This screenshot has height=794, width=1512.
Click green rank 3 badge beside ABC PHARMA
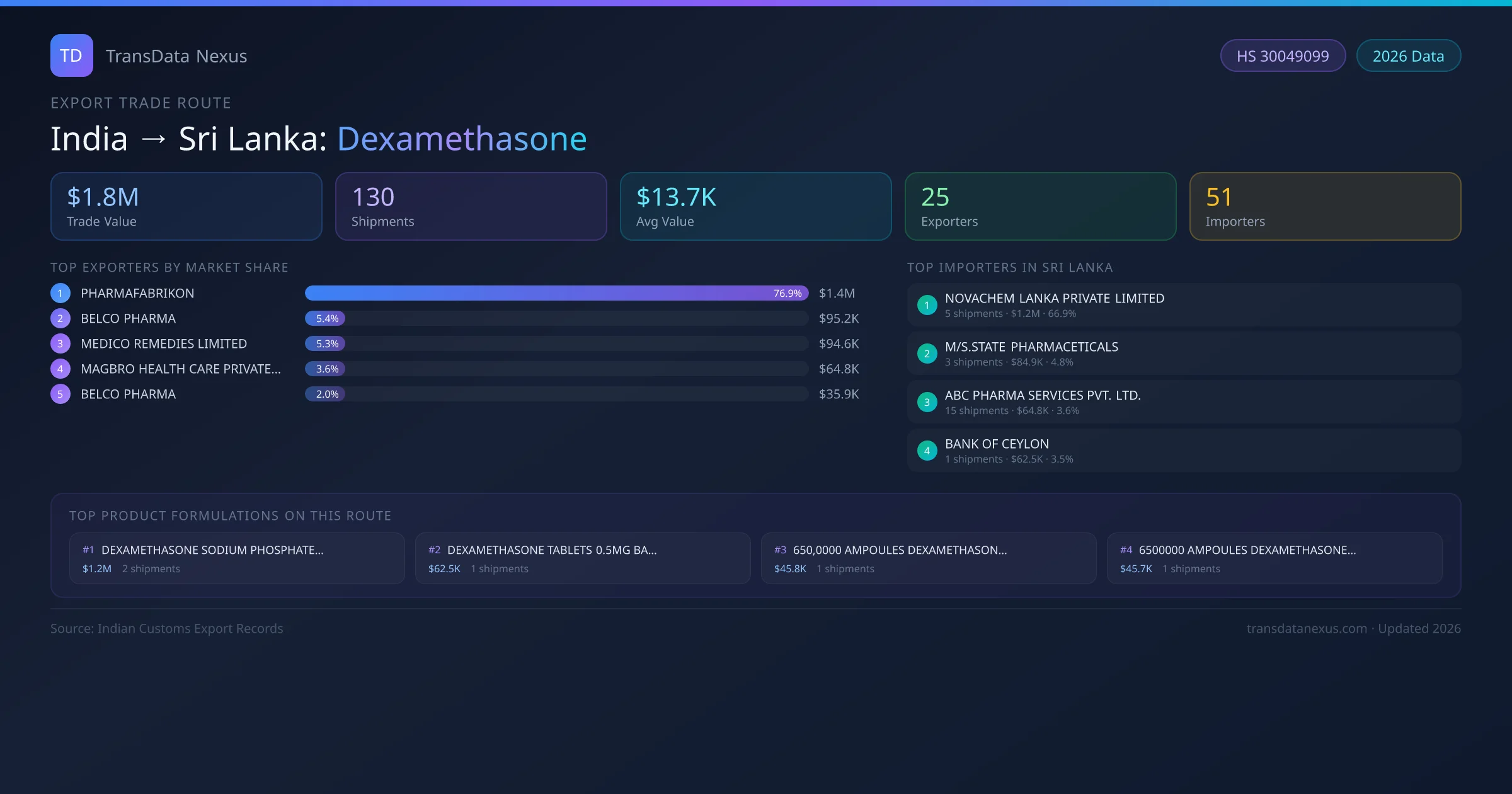tap(927, 402)
